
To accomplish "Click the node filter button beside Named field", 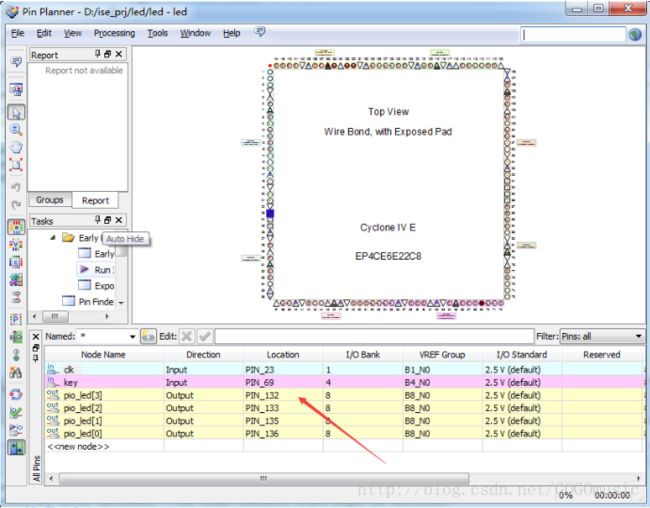I will (148, 336).
